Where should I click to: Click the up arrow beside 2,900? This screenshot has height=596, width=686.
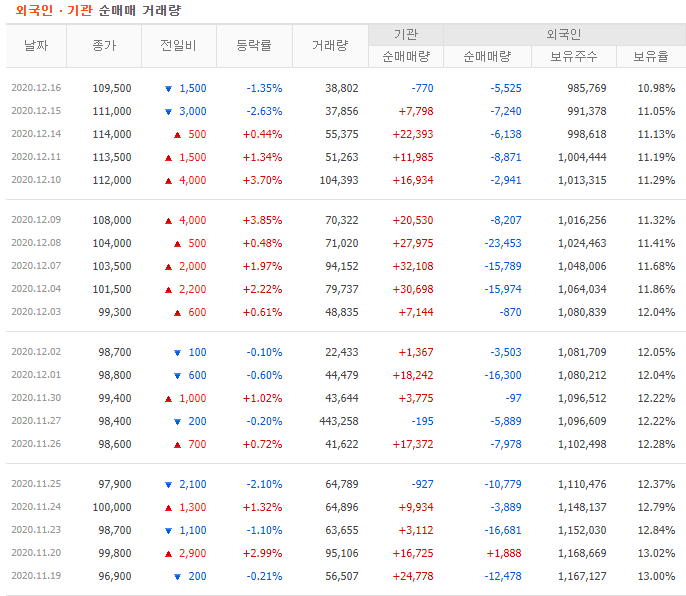click(168, 554)
